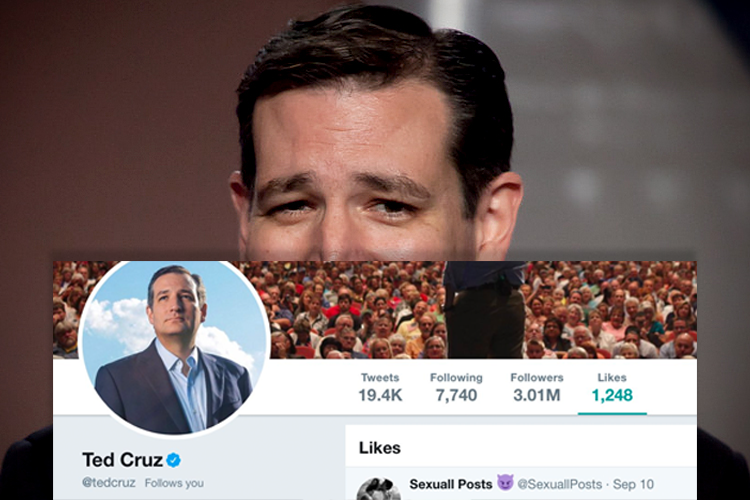Open the Followers tab
750x500 pixels.
click(537, 387)
